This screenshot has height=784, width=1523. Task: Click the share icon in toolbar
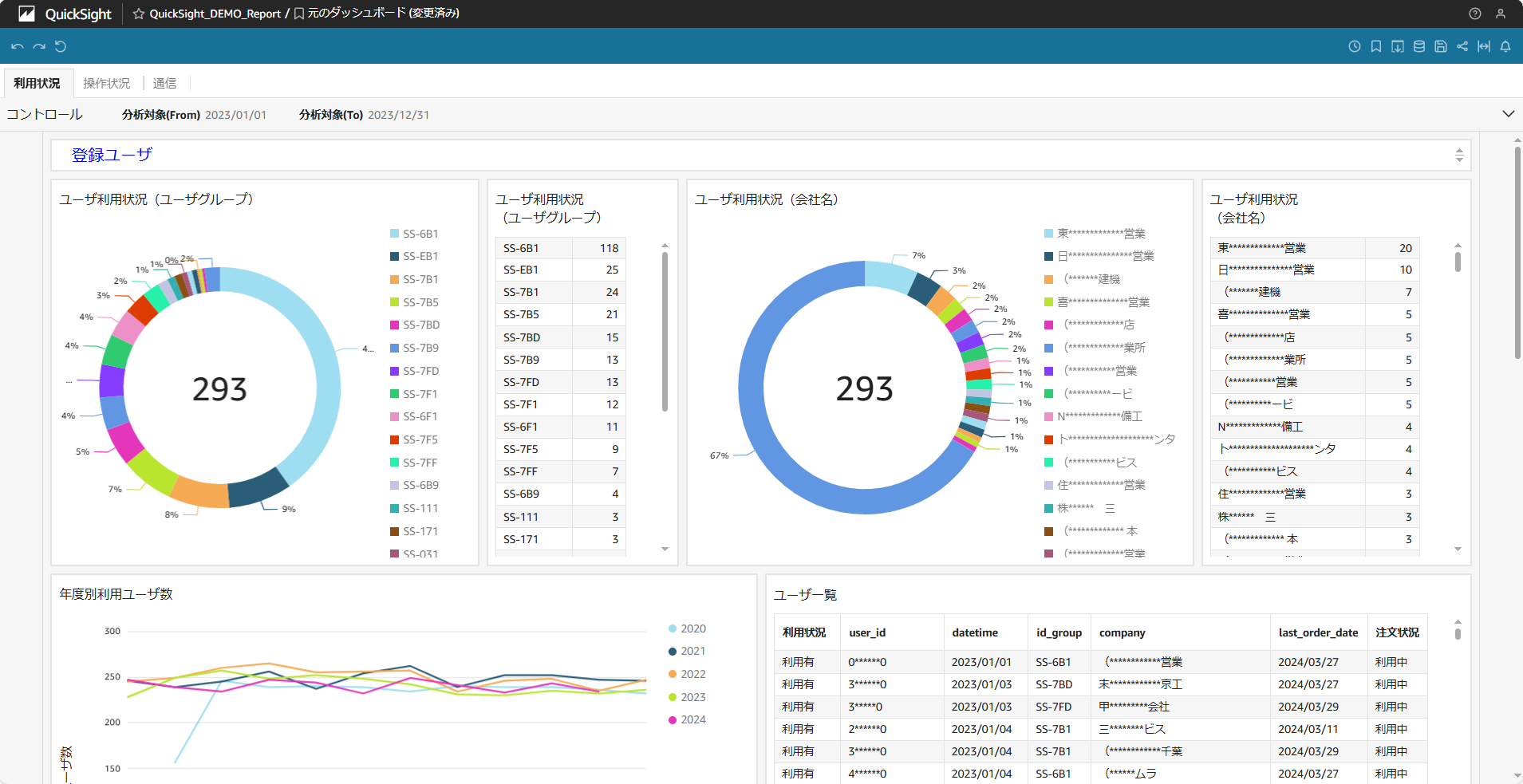pos(1462,46)
